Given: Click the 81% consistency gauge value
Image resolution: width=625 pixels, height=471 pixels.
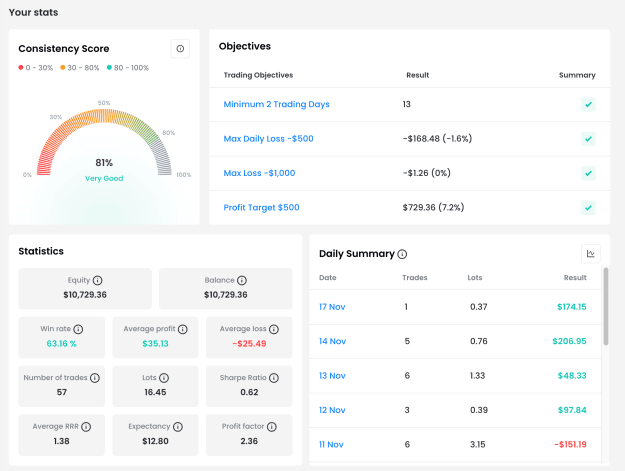Looking at the screenshot, I should click(104, 163).
